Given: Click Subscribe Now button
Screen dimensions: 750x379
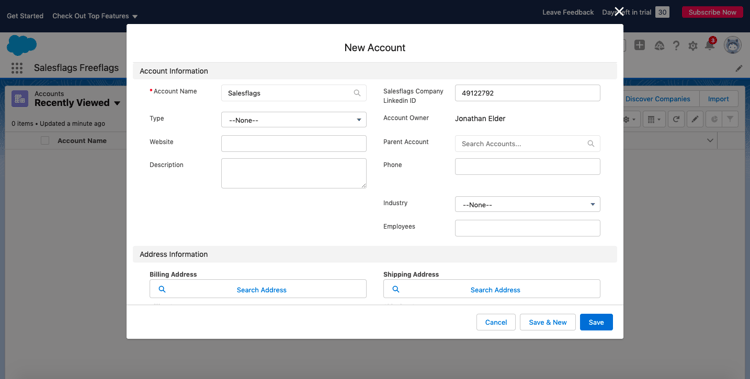Looking at the screenshot, I should 712,12.
